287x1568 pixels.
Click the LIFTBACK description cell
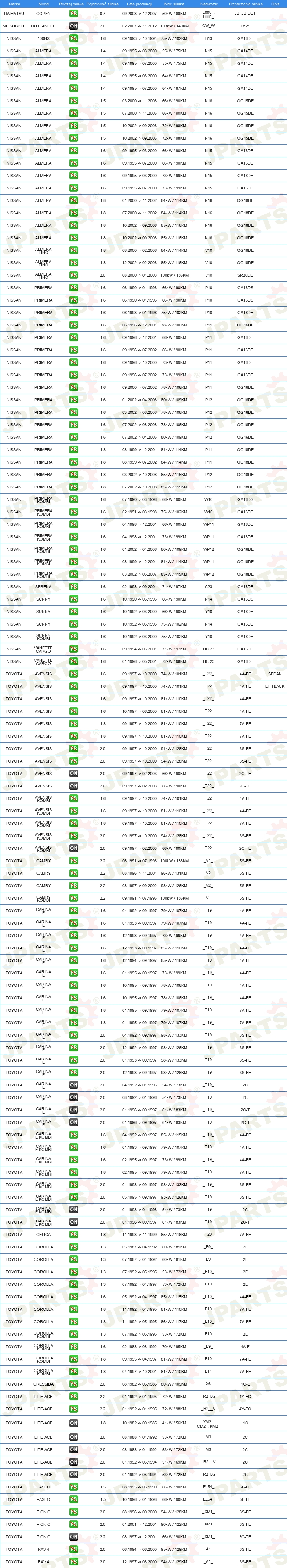(275, 687)
